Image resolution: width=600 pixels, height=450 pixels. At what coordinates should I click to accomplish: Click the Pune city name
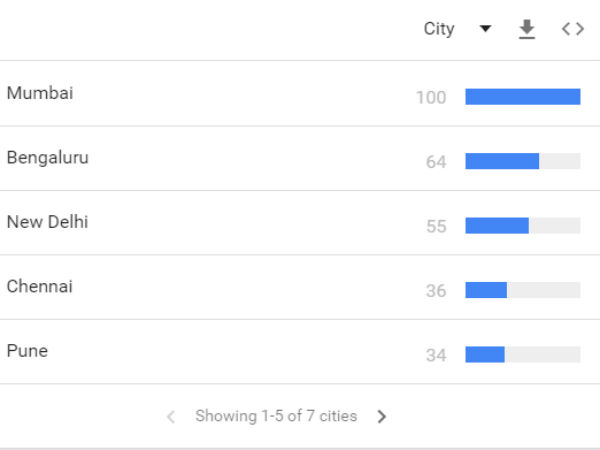pos(27,351)
